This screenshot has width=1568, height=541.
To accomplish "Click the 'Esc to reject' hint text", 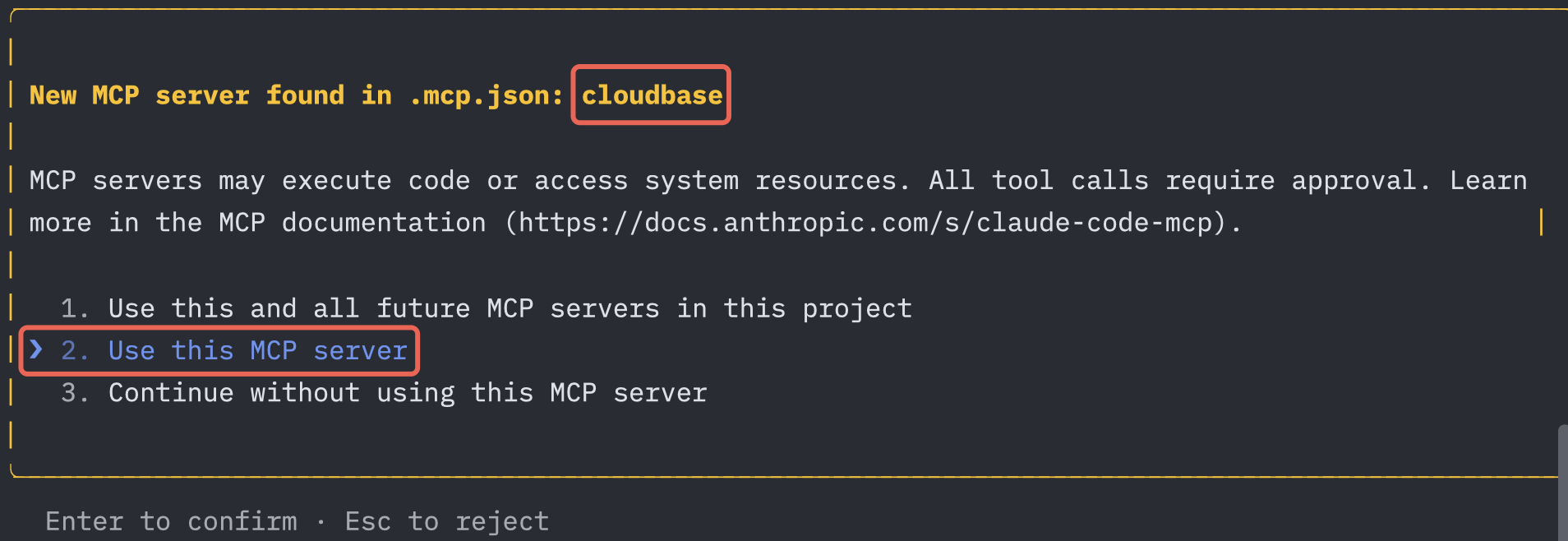I will 447,521.
